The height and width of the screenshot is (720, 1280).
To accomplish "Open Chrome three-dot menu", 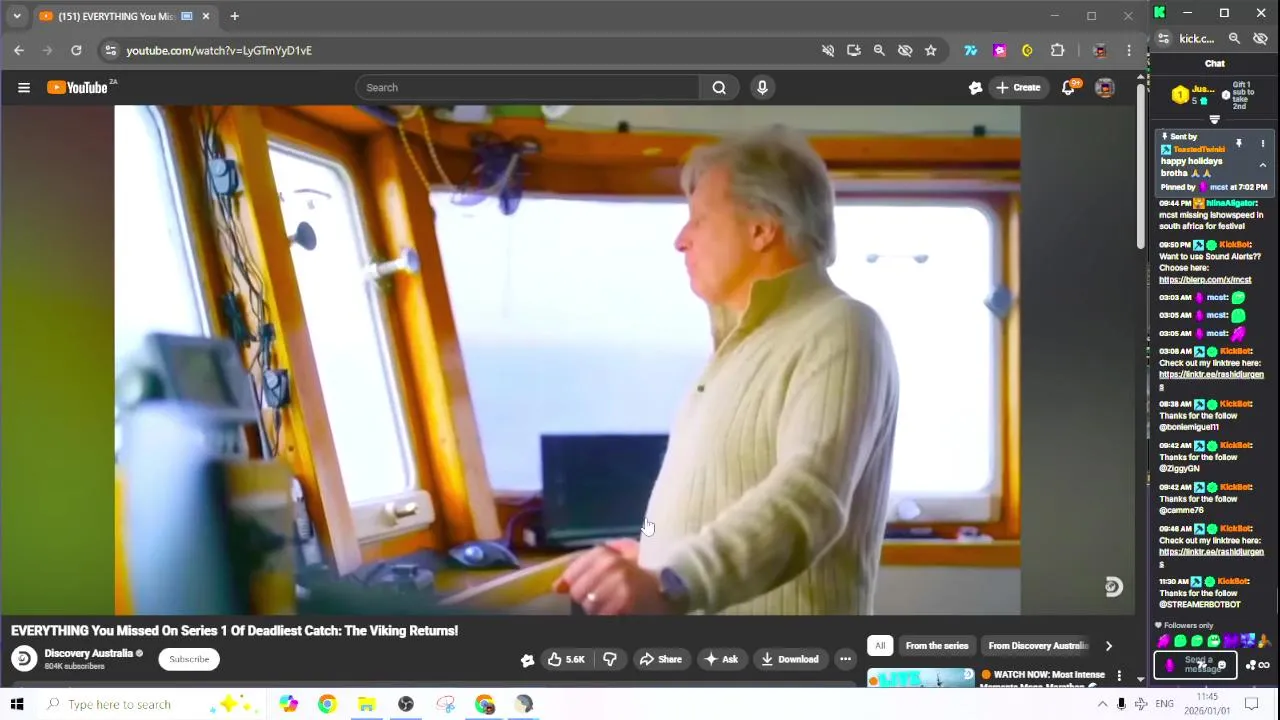I will pyautogui.click(x=1129, y=50).
